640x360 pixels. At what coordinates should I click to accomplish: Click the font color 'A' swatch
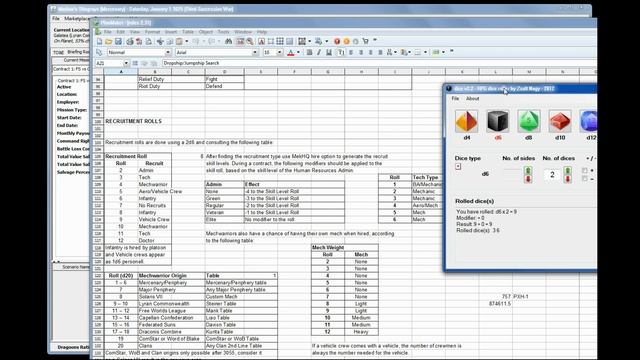pyautogui.click(x=291, y=52)
